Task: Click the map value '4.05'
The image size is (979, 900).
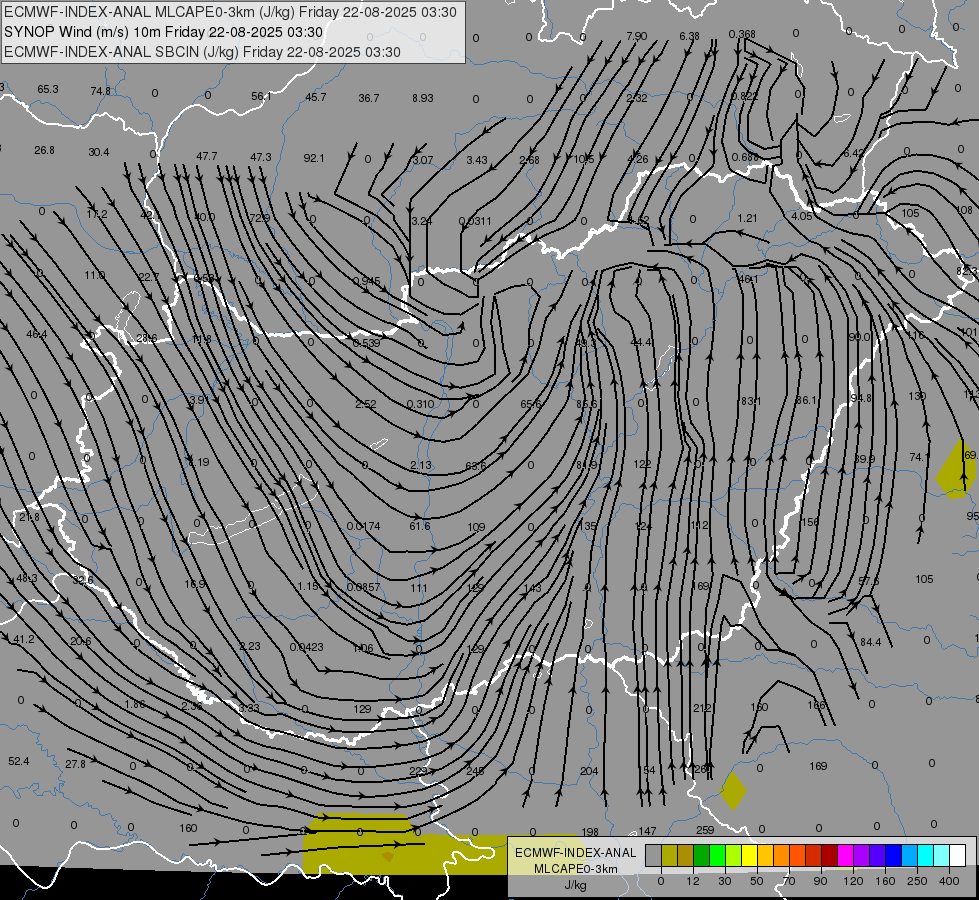Action: 802,216
